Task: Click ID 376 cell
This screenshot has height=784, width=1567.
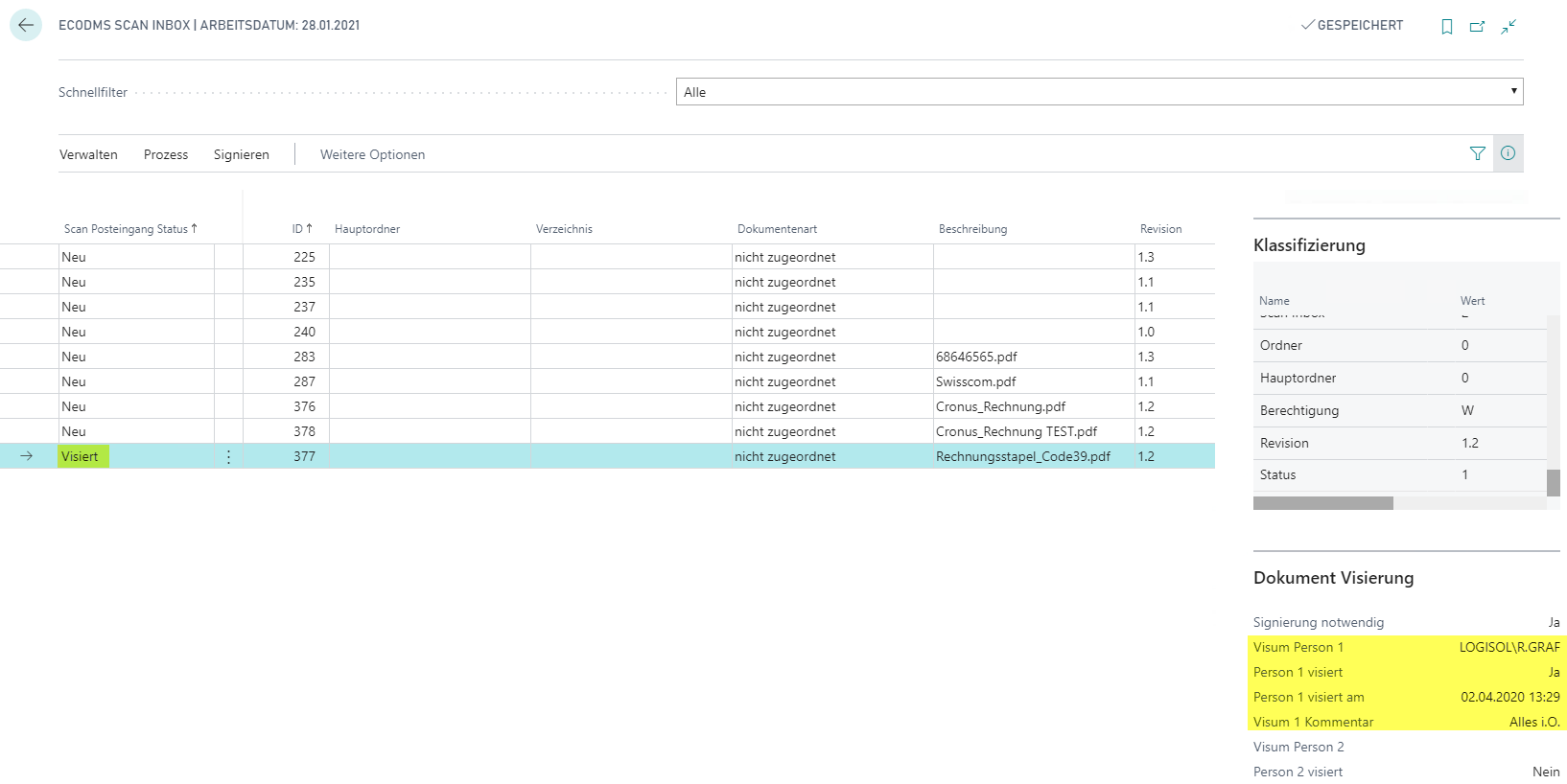Action: pos(286,406)
